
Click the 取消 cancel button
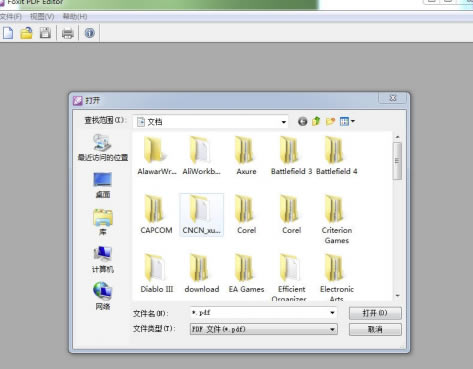pos(375,329)
